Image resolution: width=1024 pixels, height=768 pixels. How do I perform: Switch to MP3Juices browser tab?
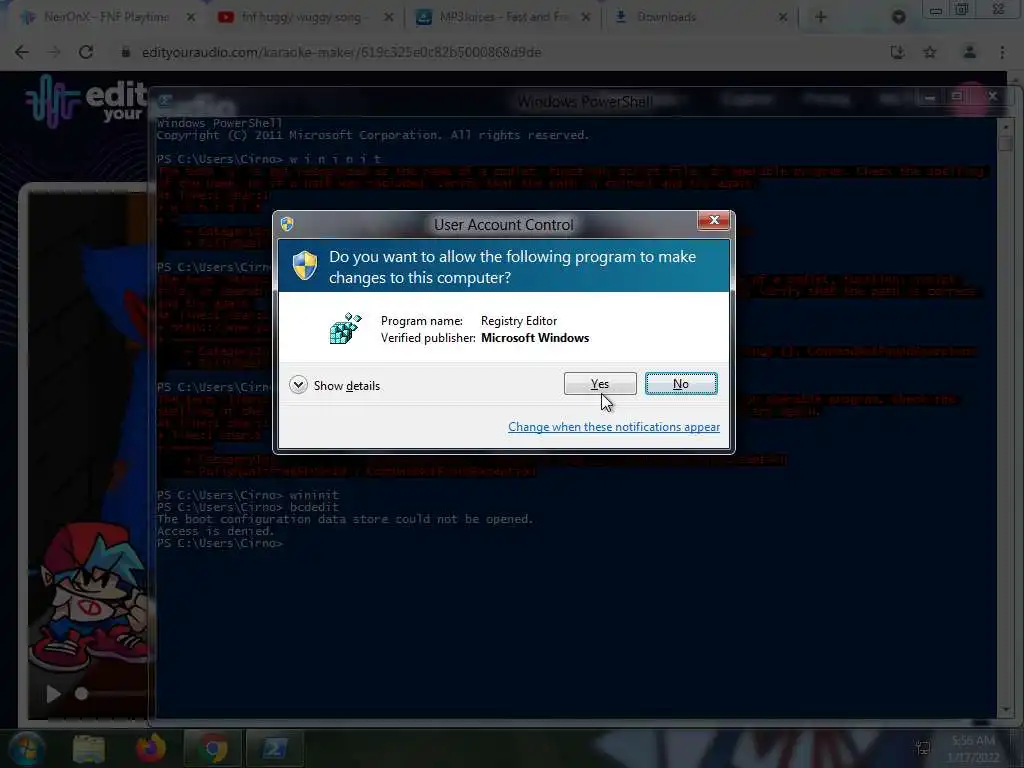pyautogui.click(x=504, y=17)
